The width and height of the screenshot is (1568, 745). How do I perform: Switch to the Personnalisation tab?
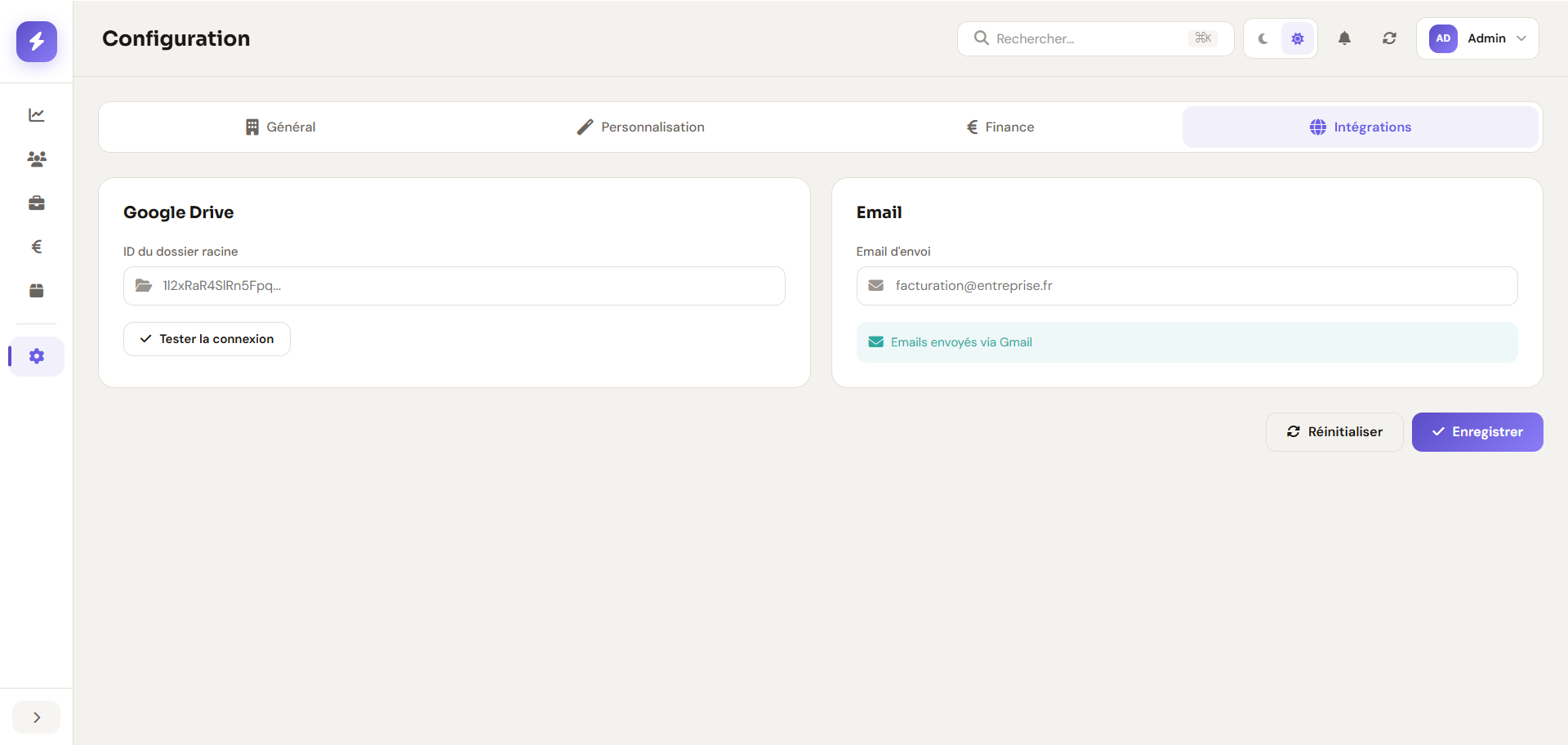click(640, 127)
